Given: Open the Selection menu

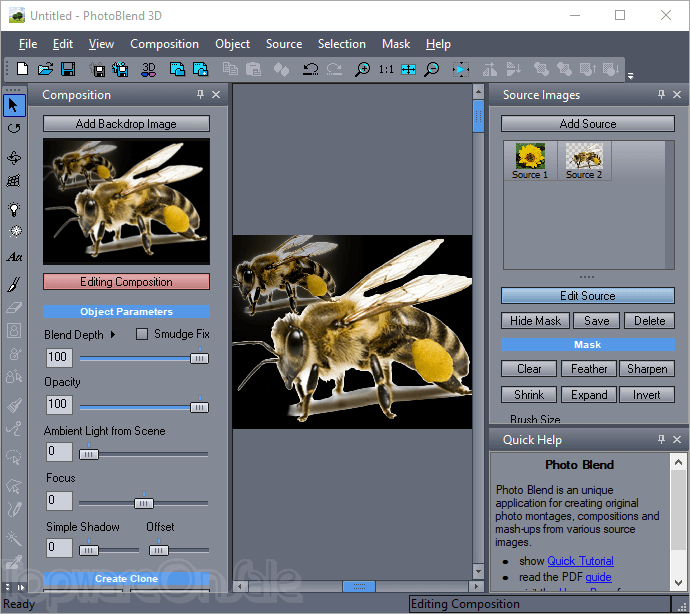Looking at the screenshot, I should pos(342,44).
